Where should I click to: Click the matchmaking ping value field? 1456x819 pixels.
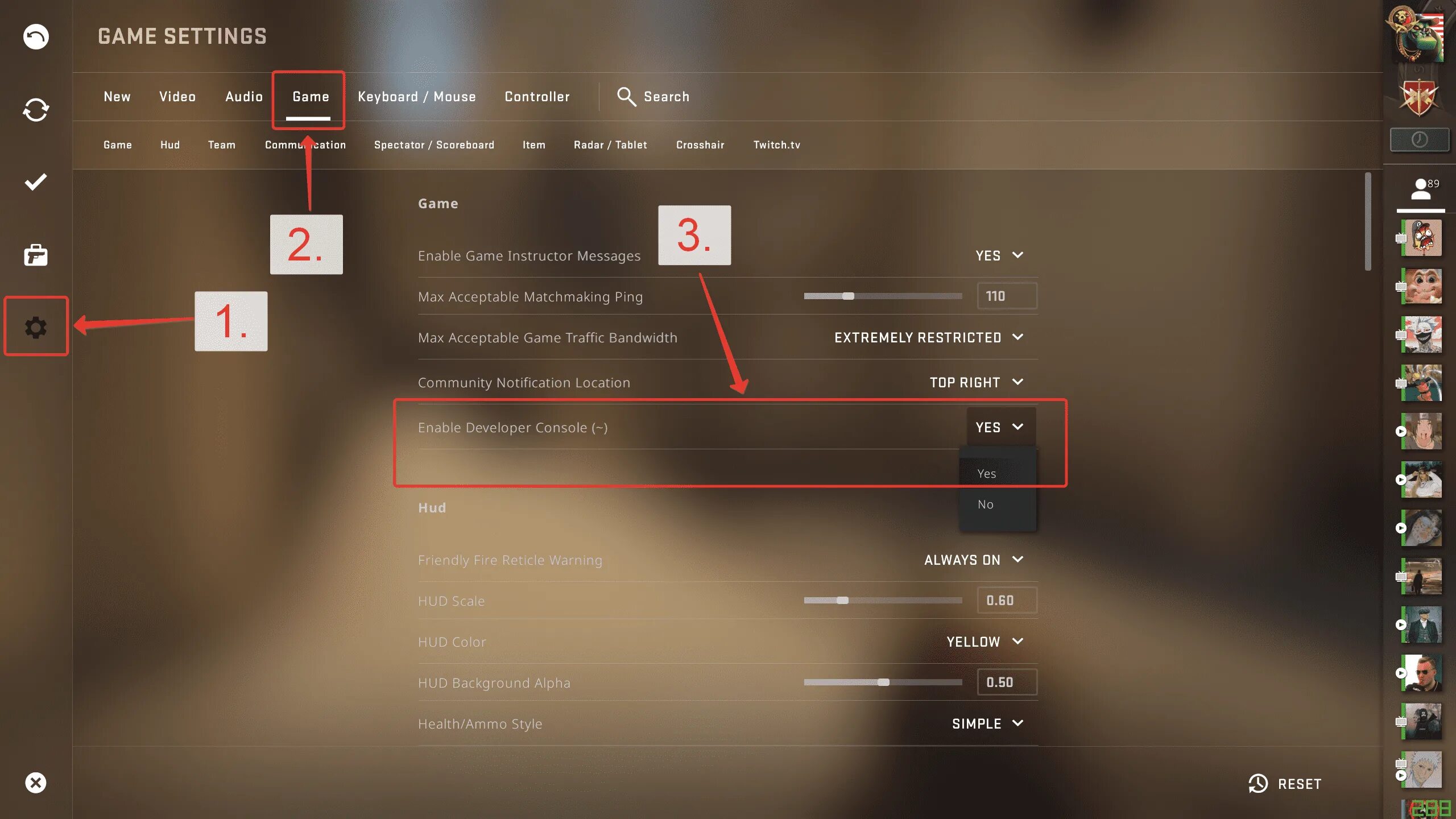tap(1007, 296)
